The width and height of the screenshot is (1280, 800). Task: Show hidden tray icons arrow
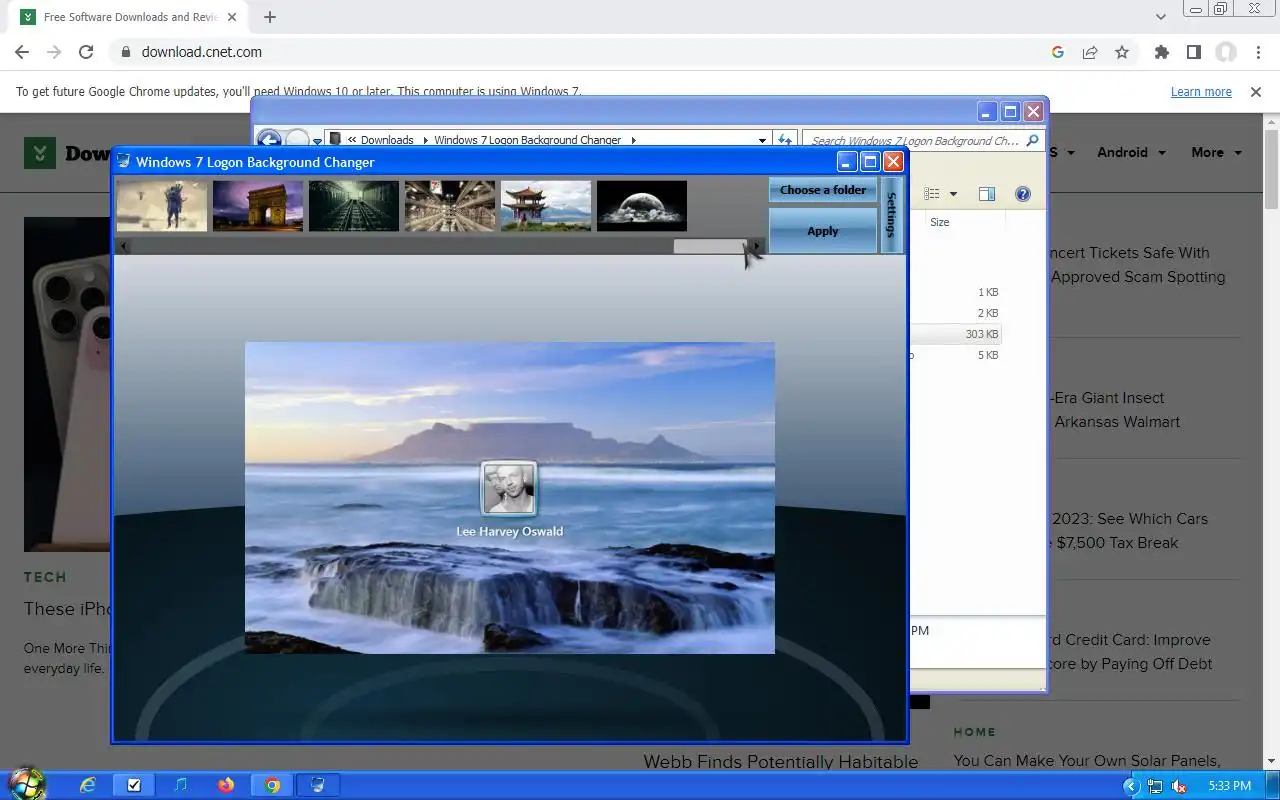point(1131,786)
